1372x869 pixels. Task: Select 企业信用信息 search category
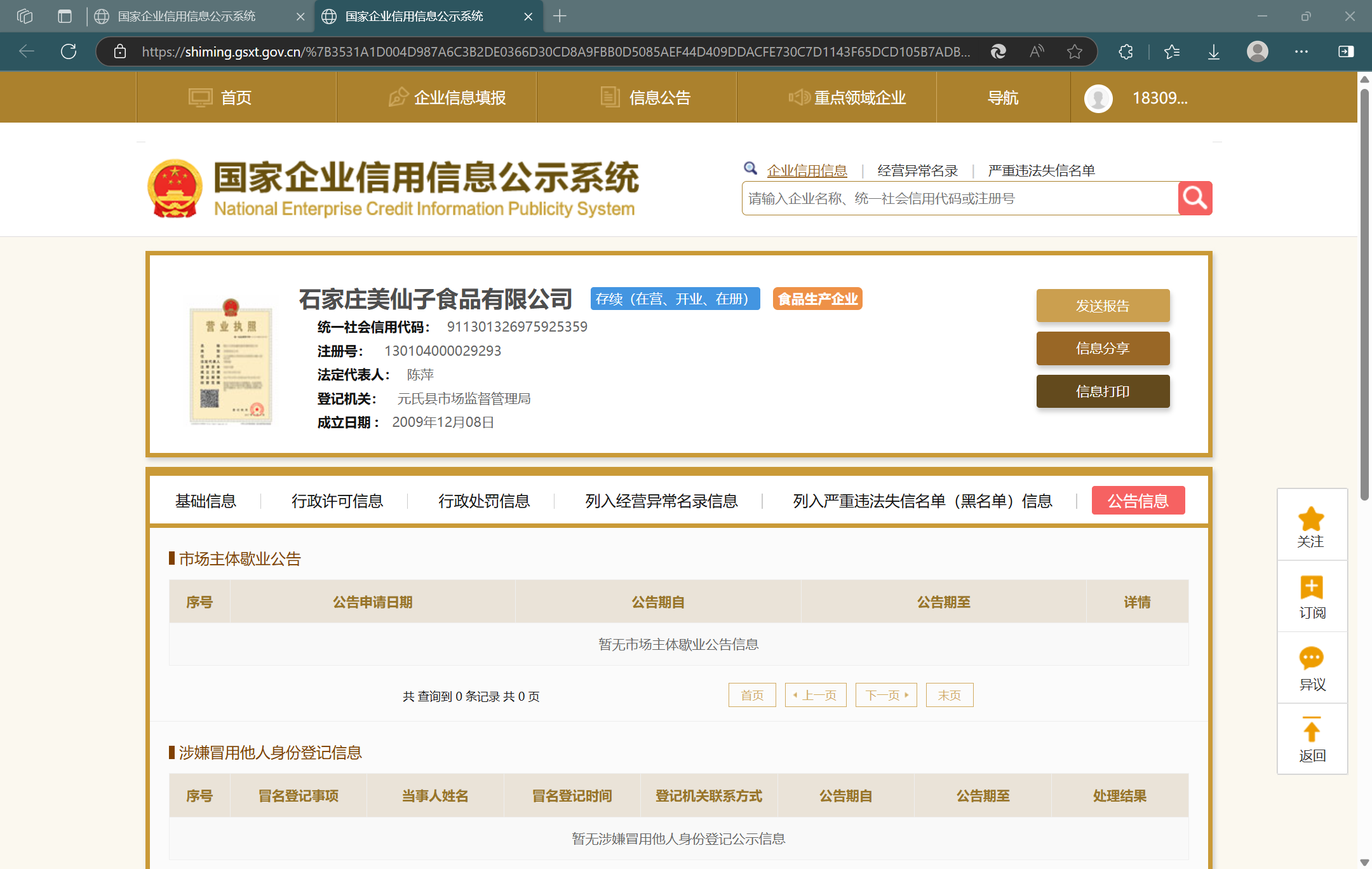807,170
